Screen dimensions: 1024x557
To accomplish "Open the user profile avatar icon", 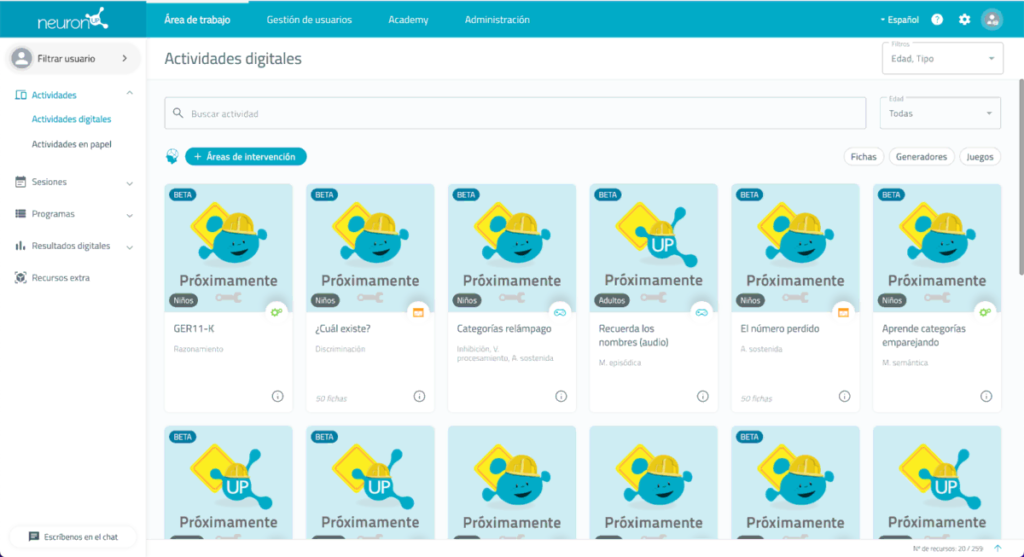I will pos(992,19).
